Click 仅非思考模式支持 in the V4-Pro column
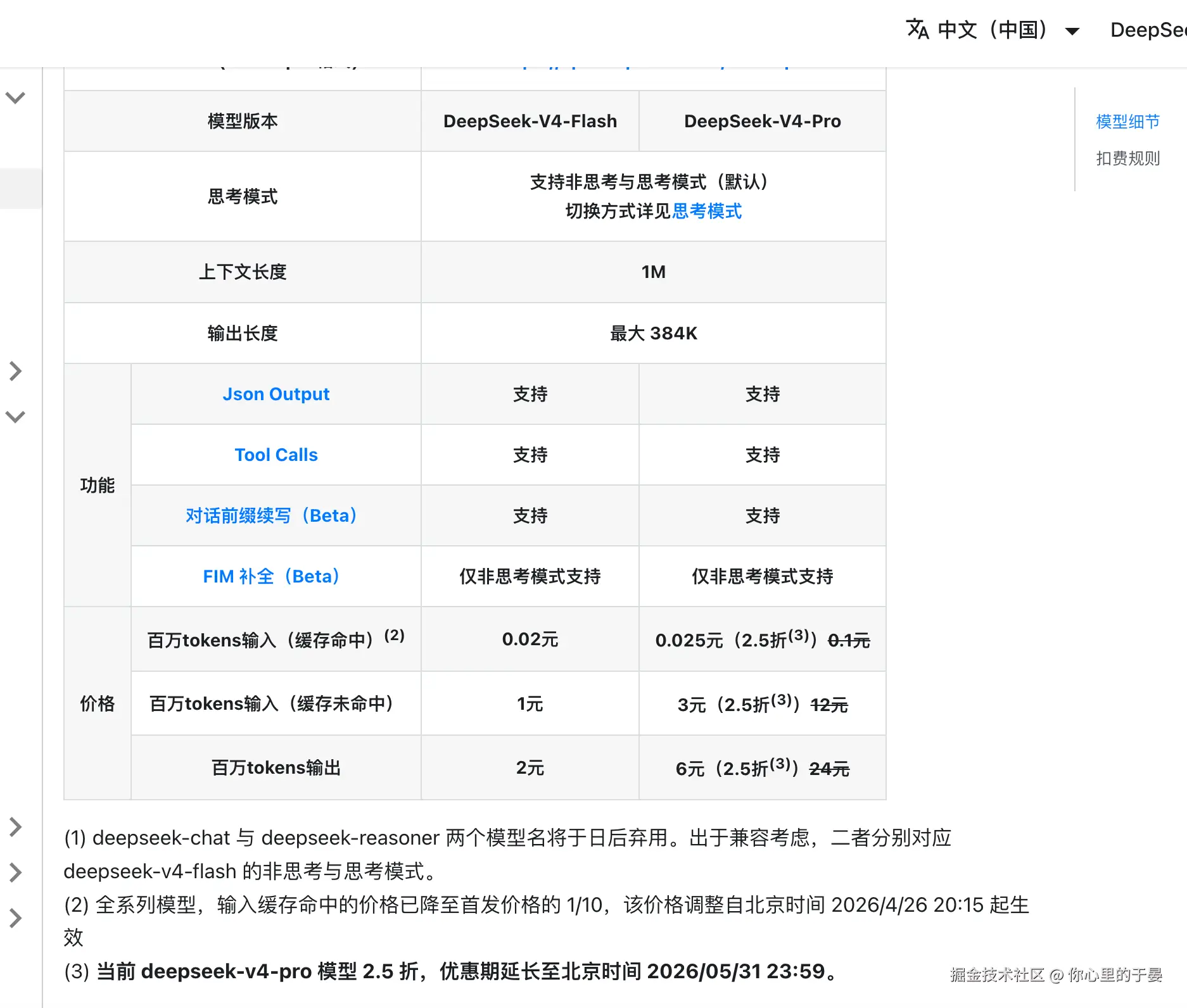Viewport: 1187px width, 1008px height. 763,576
